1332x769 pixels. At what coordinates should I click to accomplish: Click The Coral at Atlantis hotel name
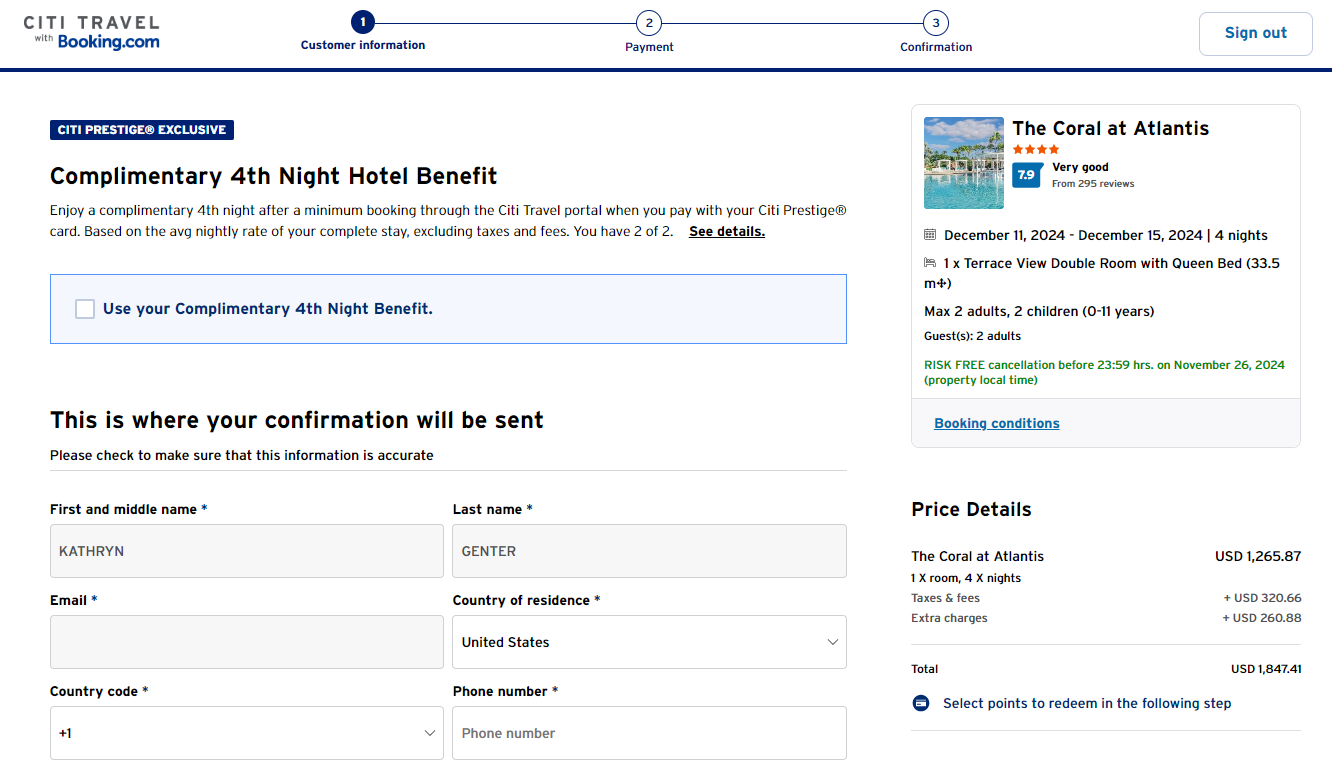click(1110, 128)
